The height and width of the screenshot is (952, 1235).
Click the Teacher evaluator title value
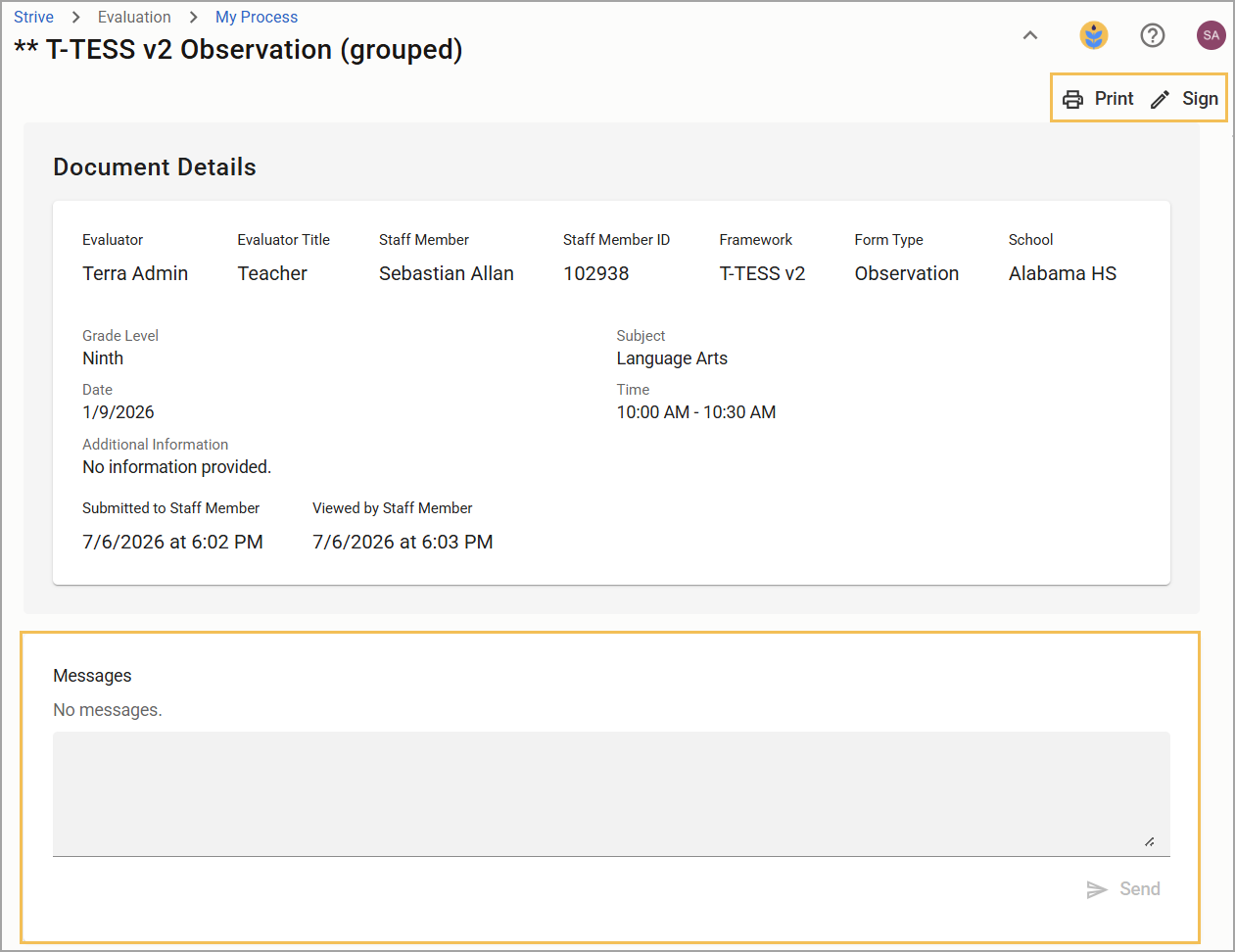272,273
